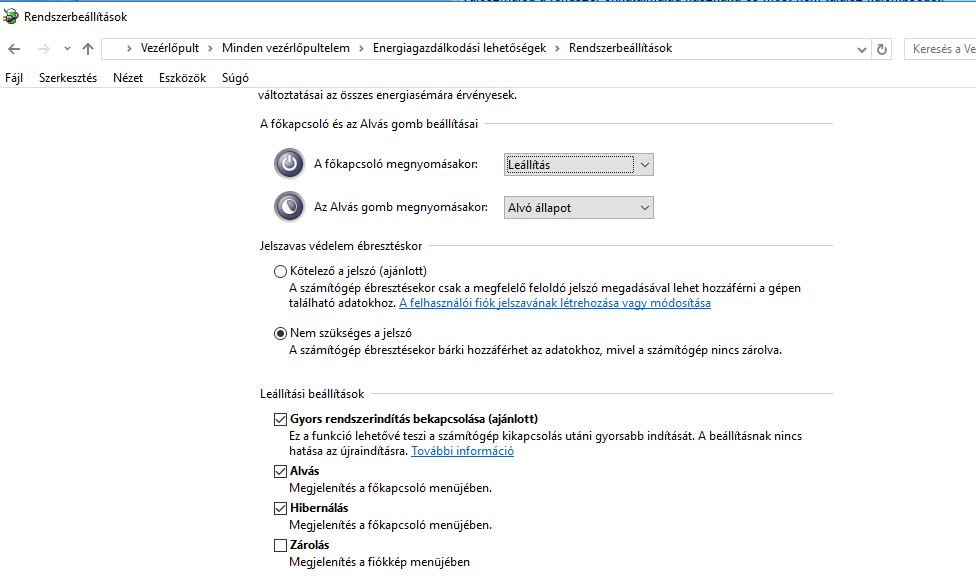Viewport: 976px width, 585px height.
Task: Click the Jelszavas védelem ébresztéskor heading
Action: coord(340,246)
